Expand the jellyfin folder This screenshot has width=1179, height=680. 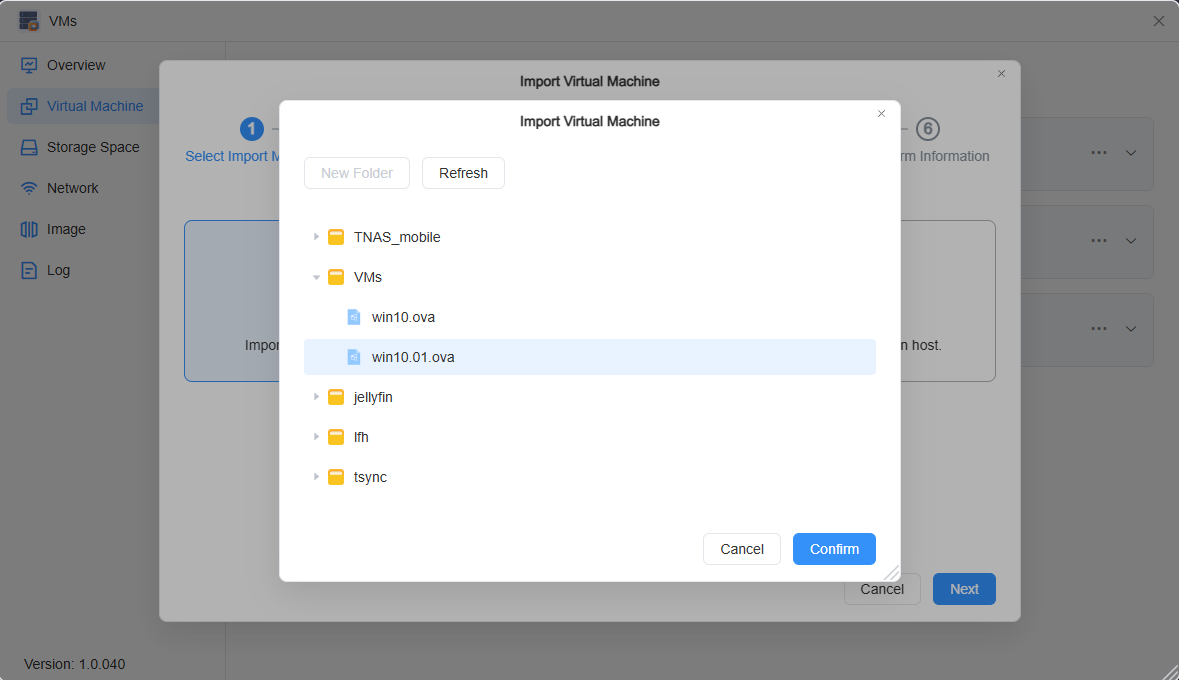(x=317, y=397)
